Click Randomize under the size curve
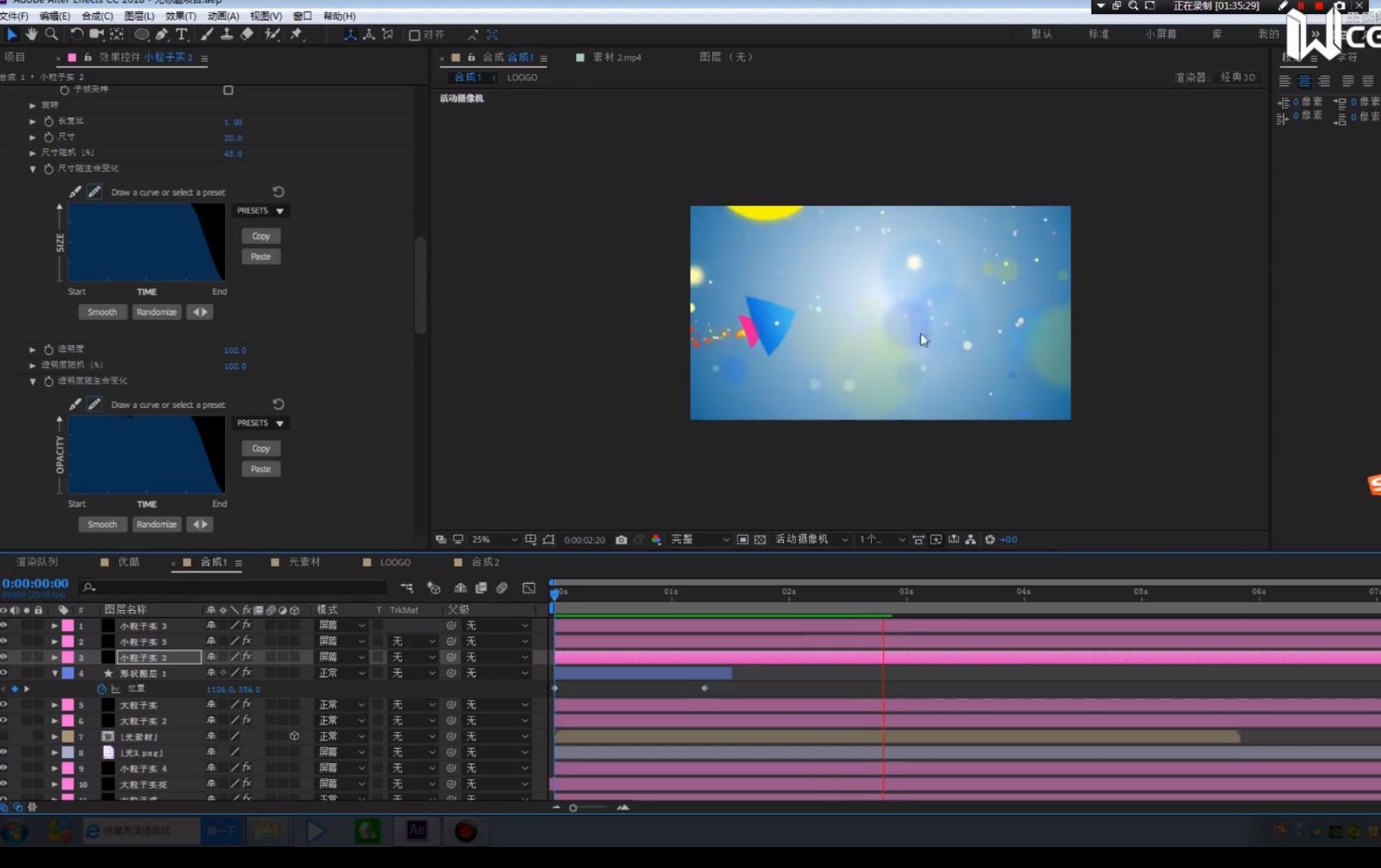 [x=156, y=312]
